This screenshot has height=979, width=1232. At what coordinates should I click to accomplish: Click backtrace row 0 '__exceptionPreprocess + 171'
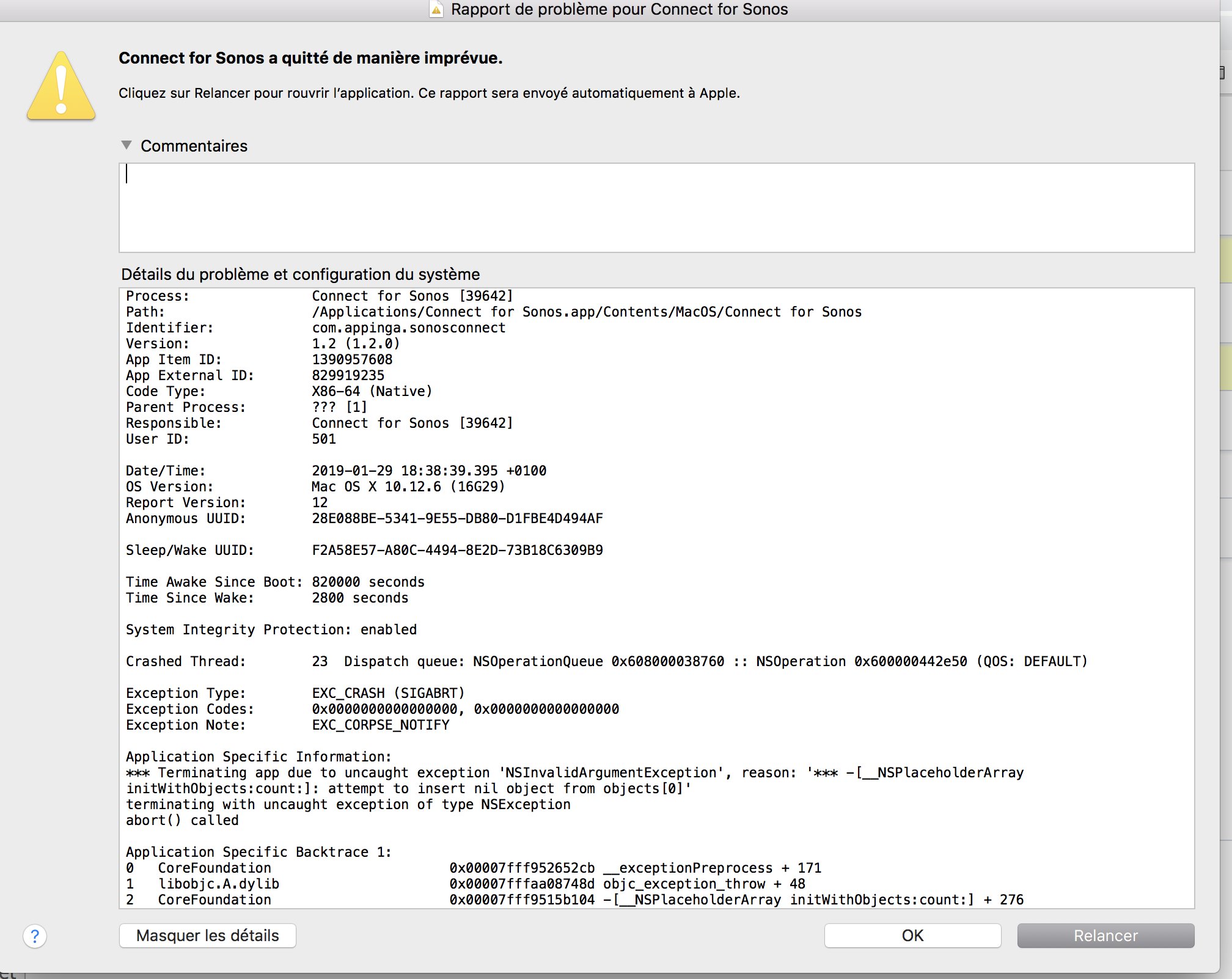(713, 868)
